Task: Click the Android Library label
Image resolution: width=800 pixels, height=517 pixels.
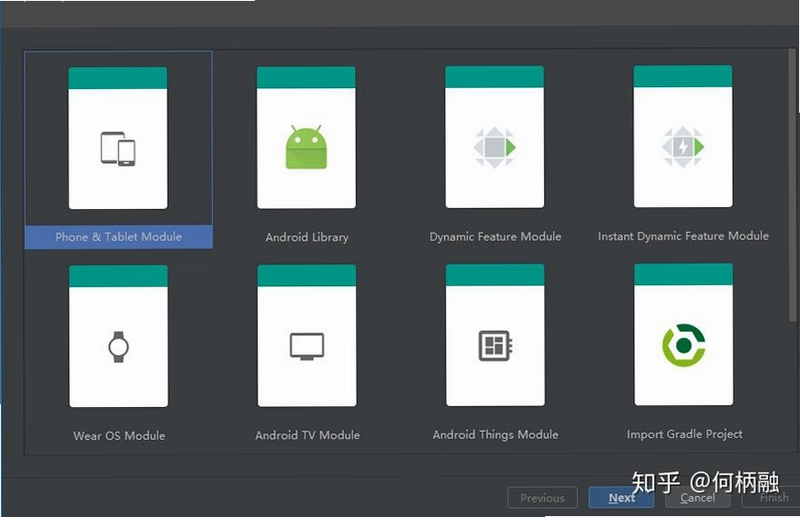Action: 307,237
